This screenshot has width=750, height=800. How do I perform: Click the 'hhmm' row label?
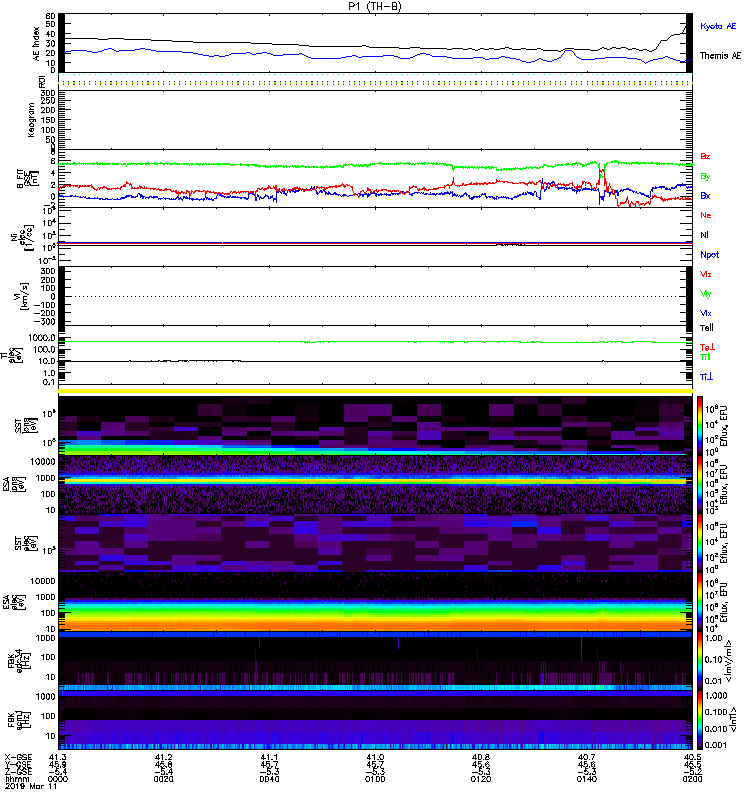(x=18, y=779)
